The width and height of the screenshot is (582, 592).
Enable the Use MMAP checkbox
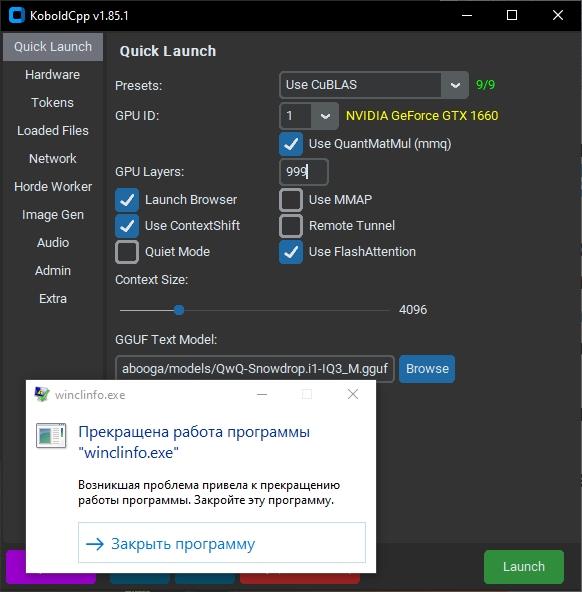coord(291,200)
